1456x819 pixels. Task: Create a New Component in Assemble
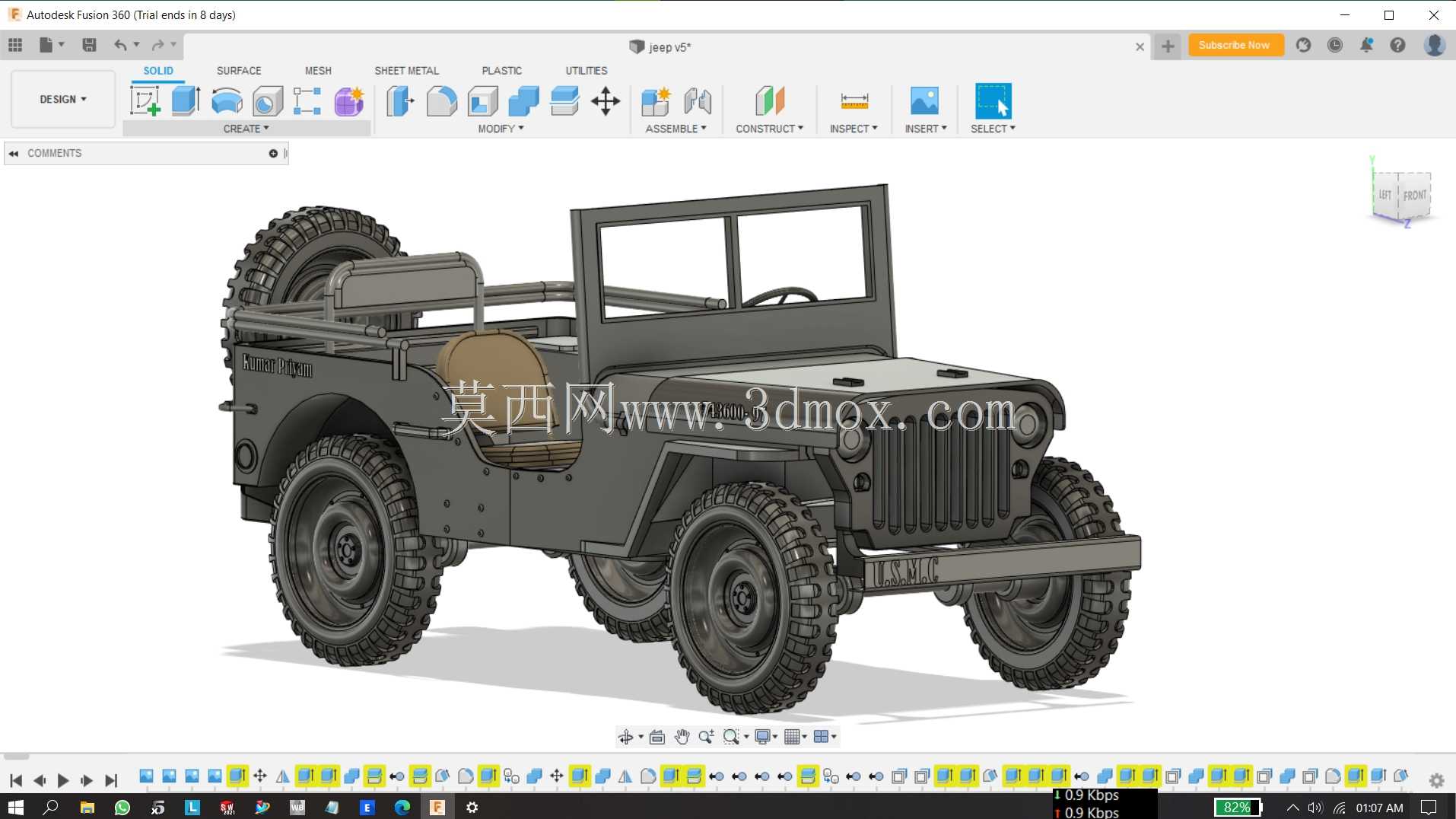pos(655,100)
